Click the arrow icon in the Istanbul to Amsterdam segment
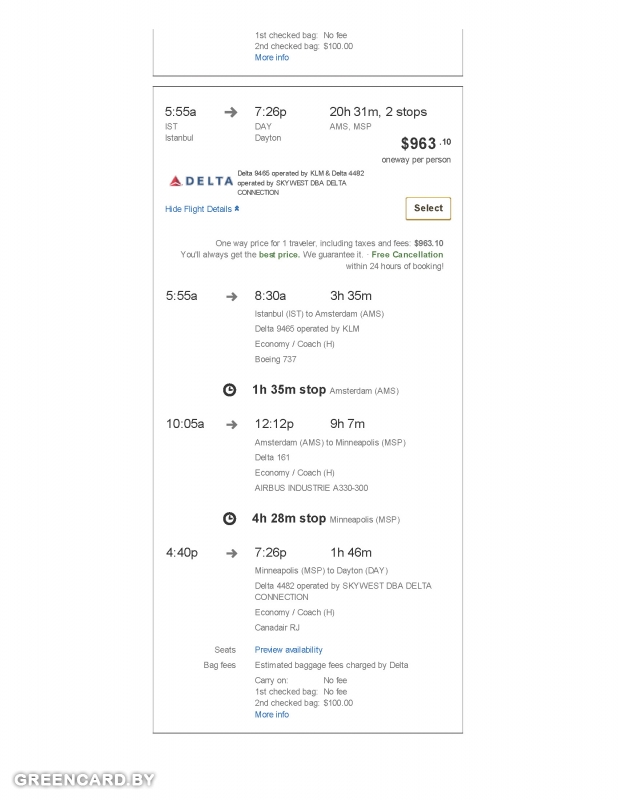The image size is (618, 800). [231, 296]
